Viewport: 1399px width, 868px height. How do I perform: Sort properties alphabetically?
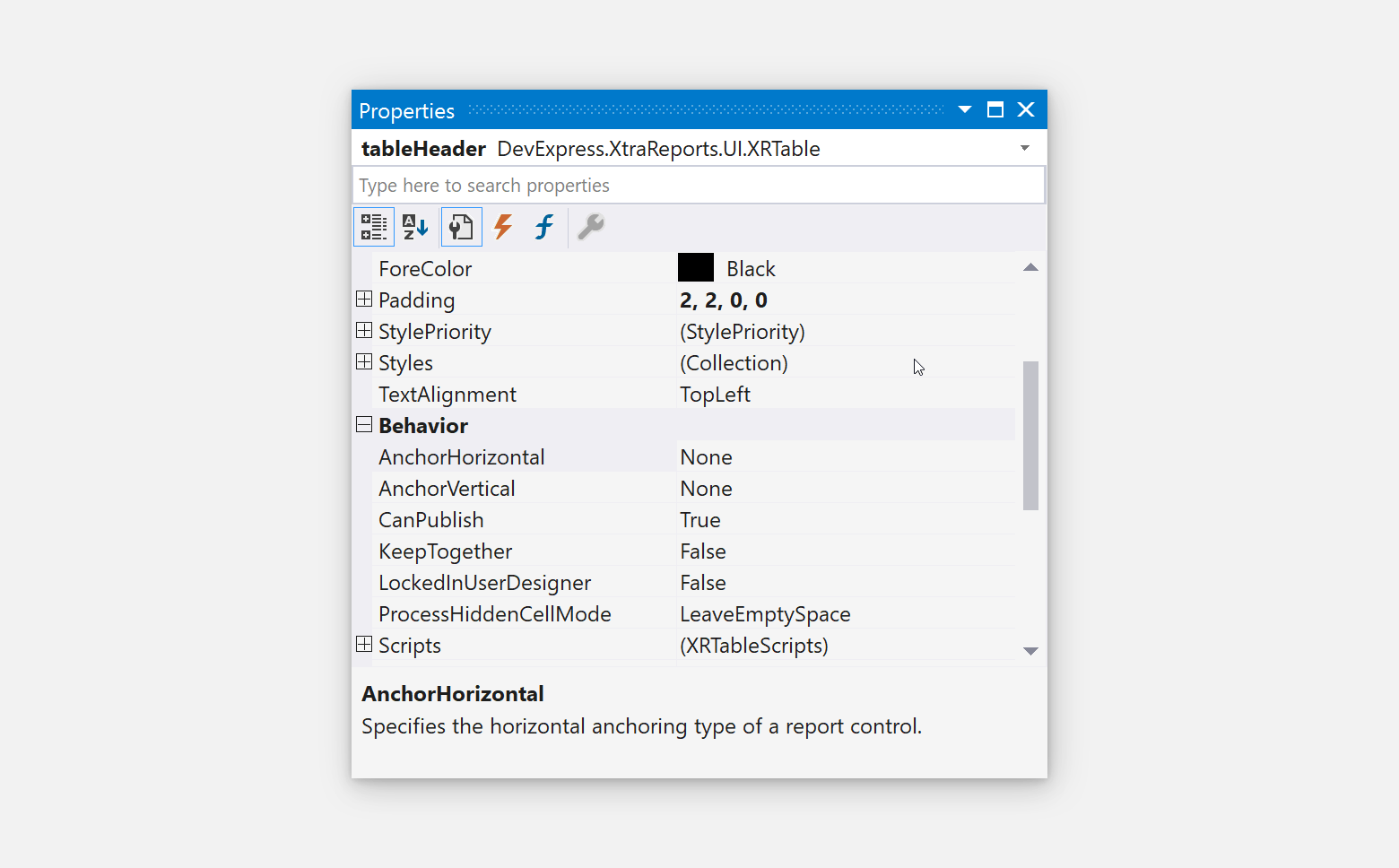point(415,227)
